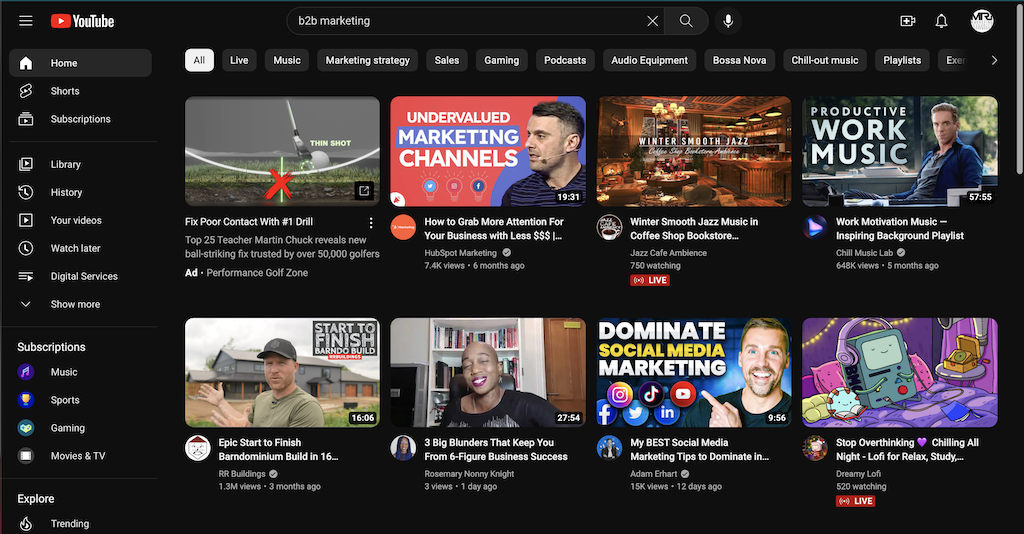Open Your videos in the sidebar
The width and height of the screenshot is (1024, 534).
(80, 220)
